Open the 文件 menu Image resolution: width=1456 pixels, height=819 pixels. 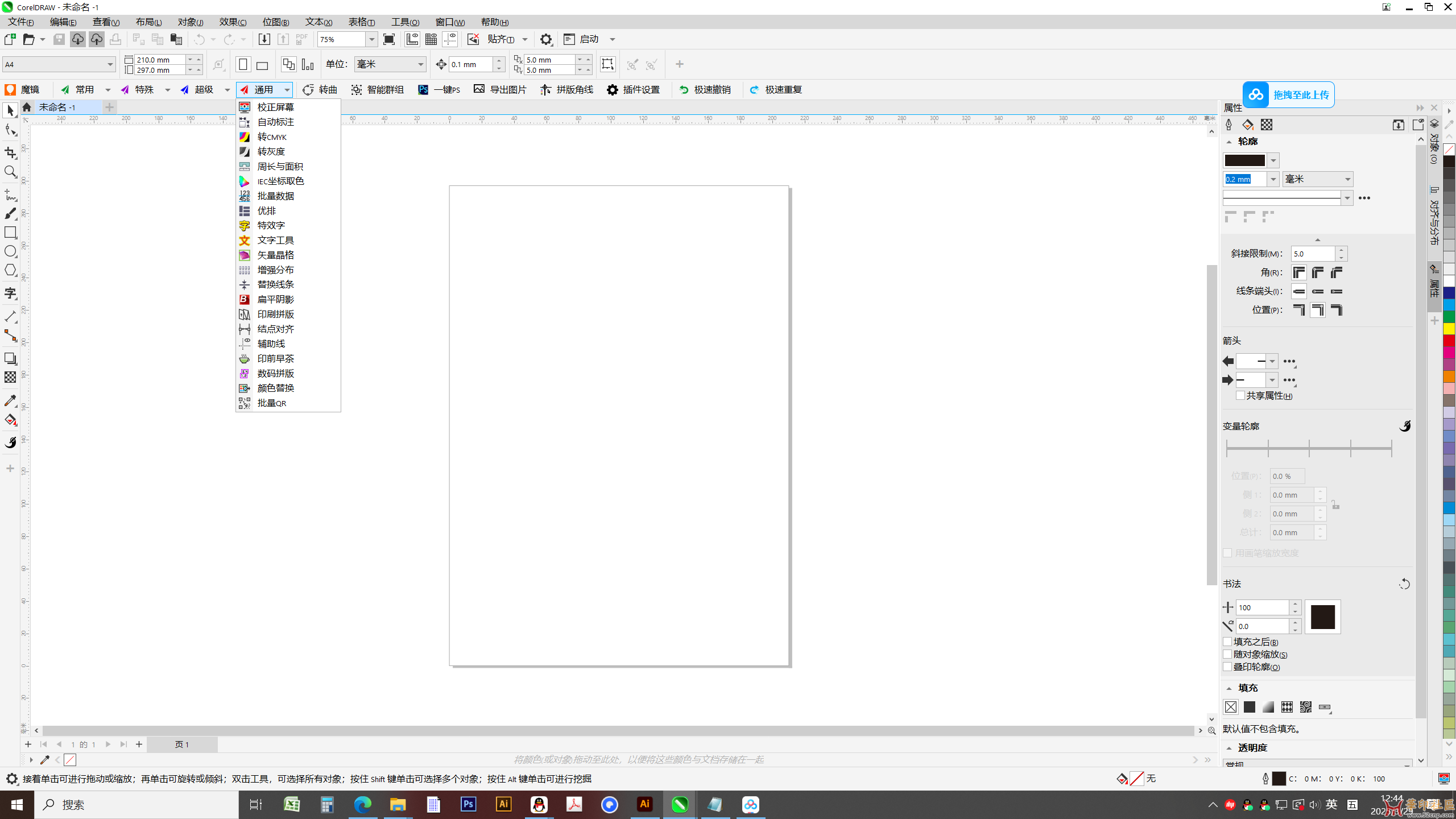tap(21, 22)
